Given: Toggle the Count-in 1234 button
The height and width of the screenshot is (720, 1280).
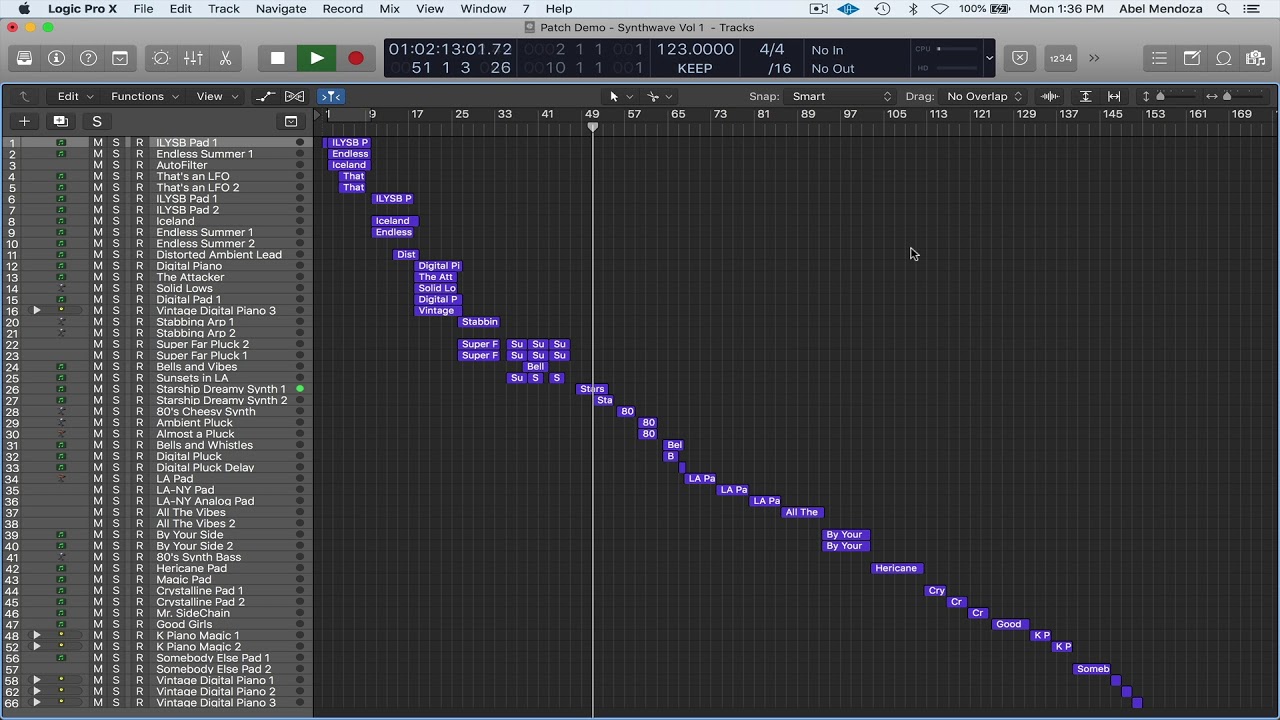Looking at the screenshot, I should pos(1060,58).
